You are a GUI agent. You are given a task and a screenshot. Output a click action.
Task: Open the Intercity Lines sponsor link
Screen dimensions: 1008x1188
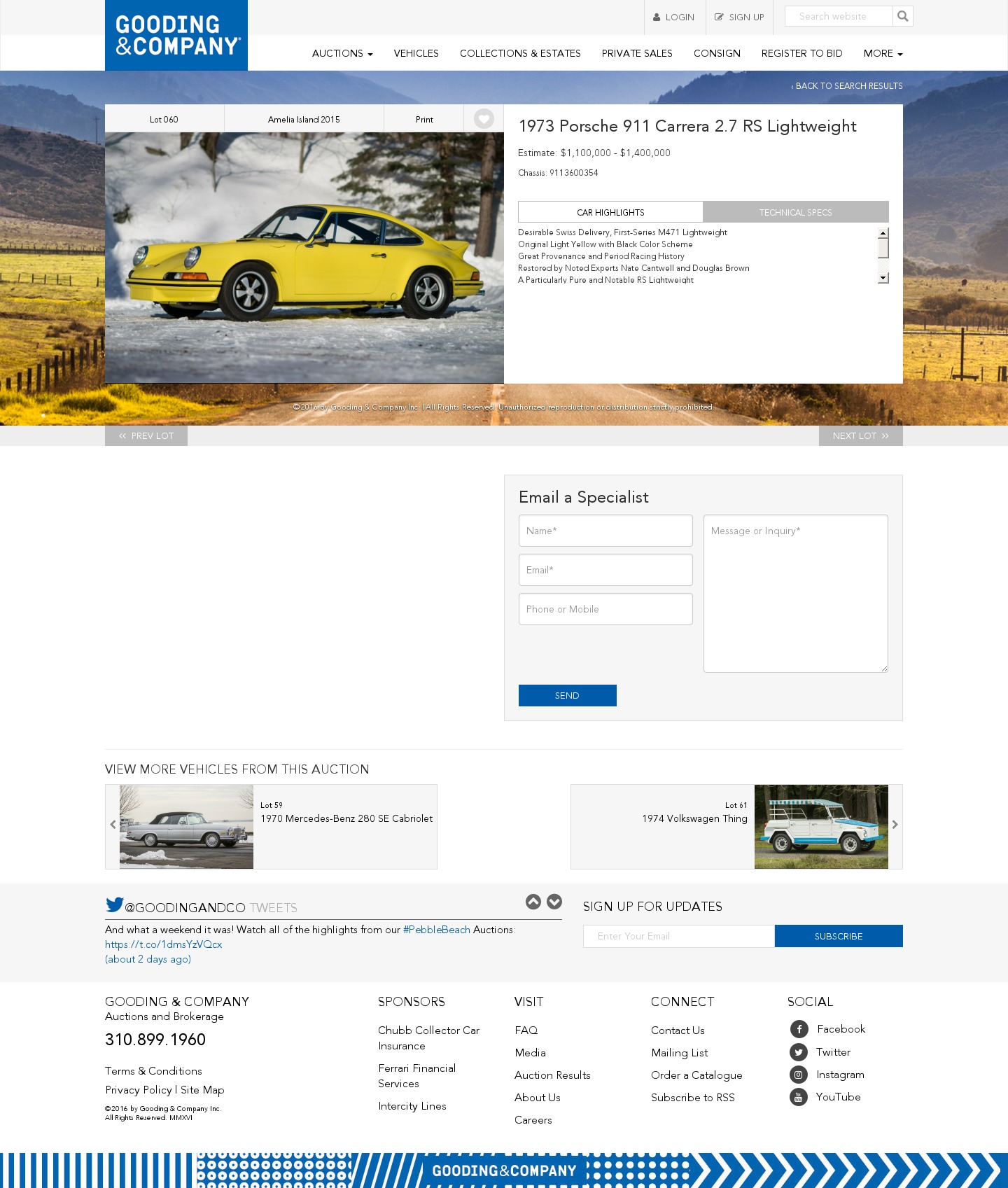pyautogui.click(x=412, y=1106)
